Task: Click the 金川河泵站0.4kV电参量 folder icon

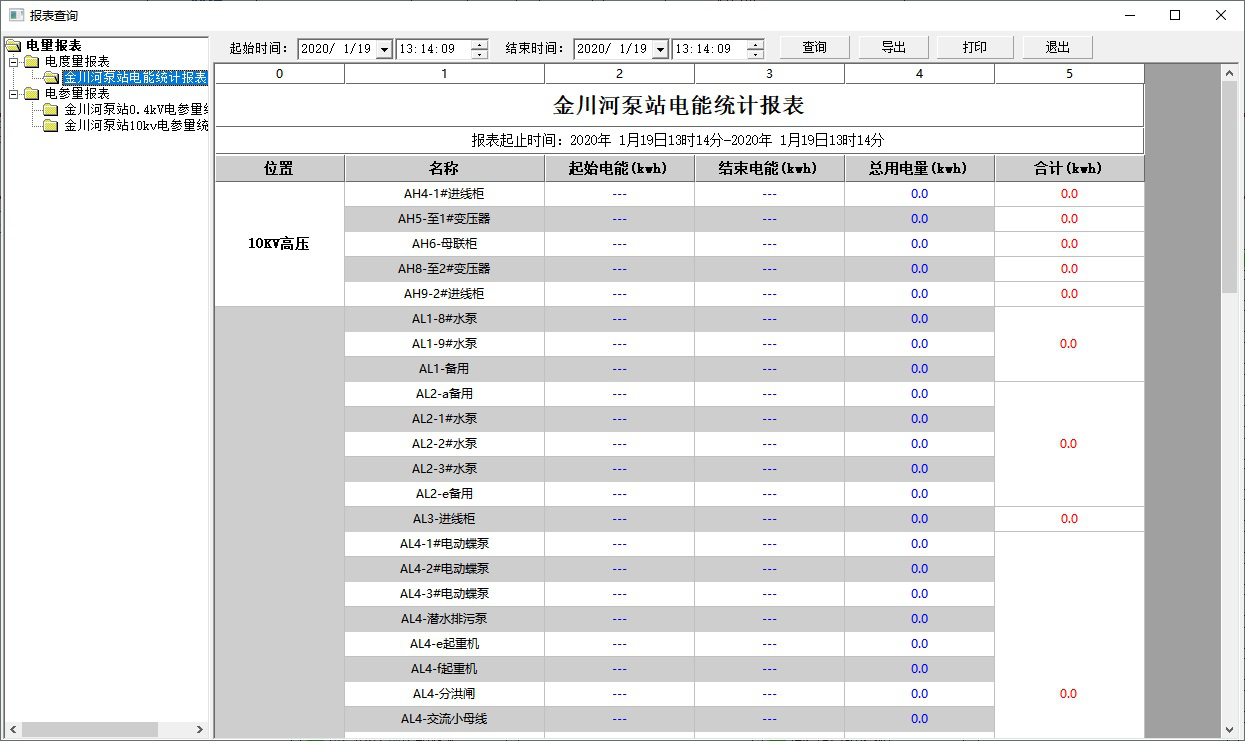Action: coord(51,110)
